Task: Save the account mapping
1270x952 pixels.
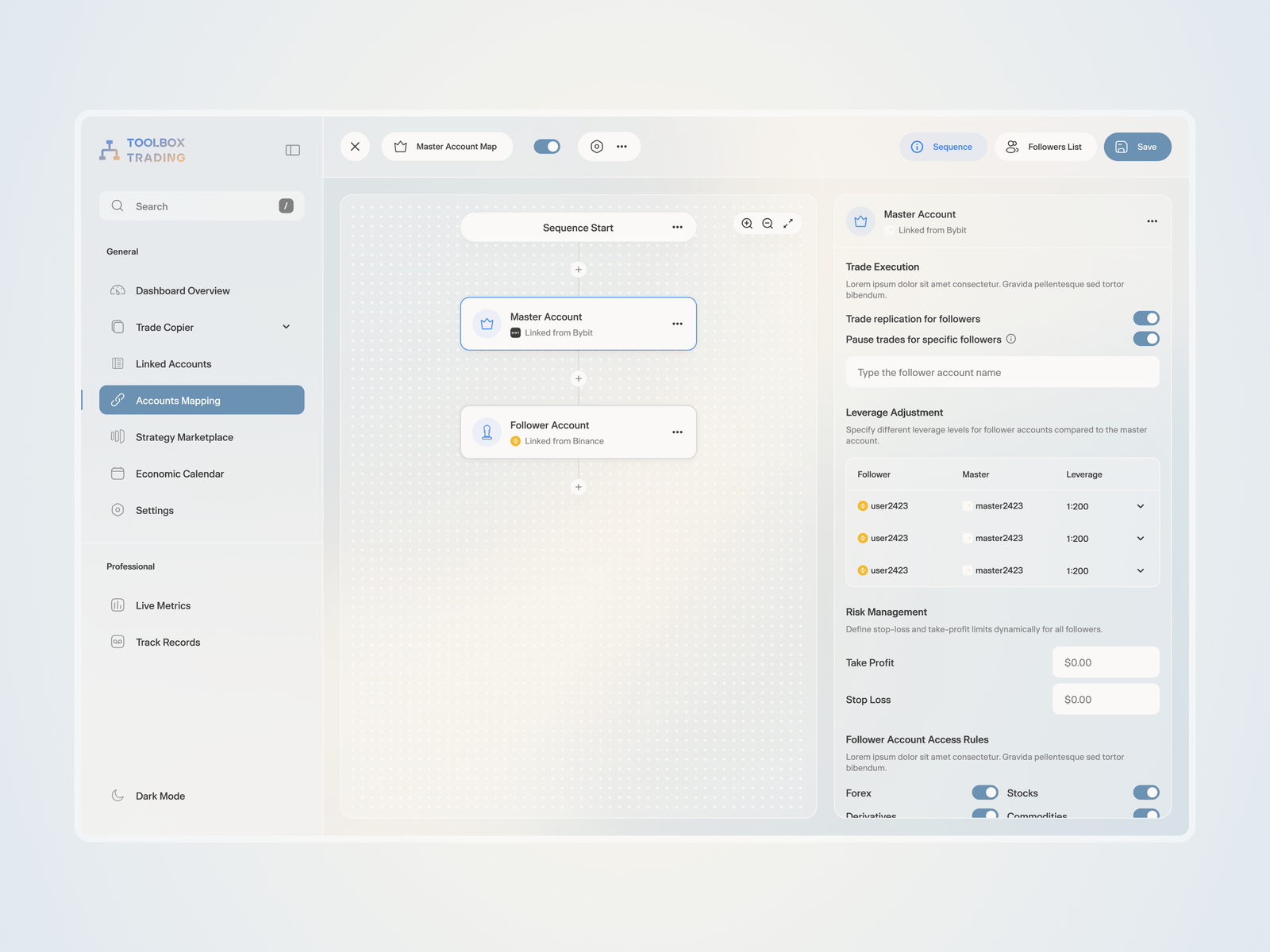Action: pos(1137,147)
